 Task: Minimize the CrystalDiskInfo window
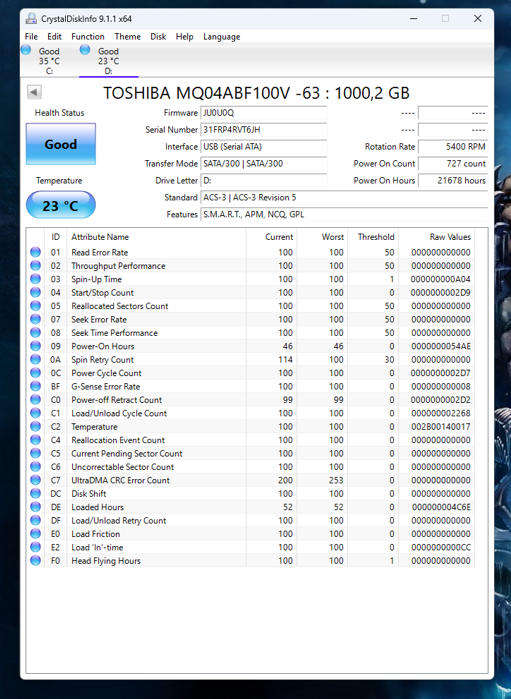tap(414, 19)
